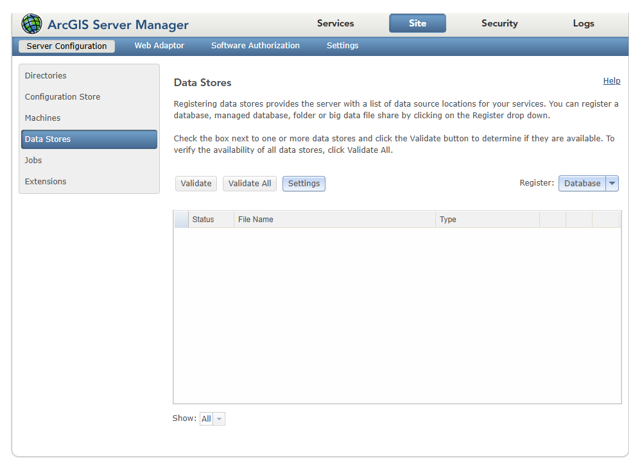Screen dimensions: 629x463
Task: Open data store Settings button
Action: pyautogui.click(x=304, y=183)
